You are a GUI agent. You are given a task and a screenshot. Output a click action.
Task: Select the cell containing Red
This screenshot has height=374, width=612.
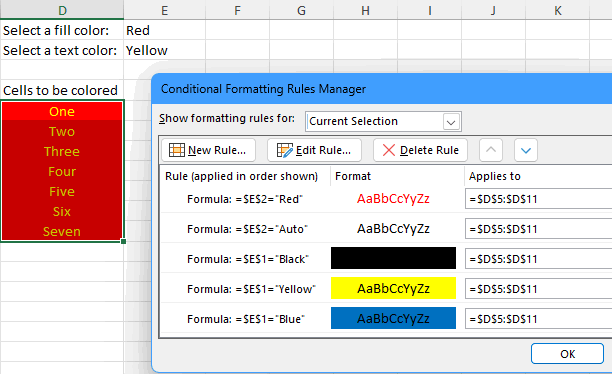coord(165,30)
